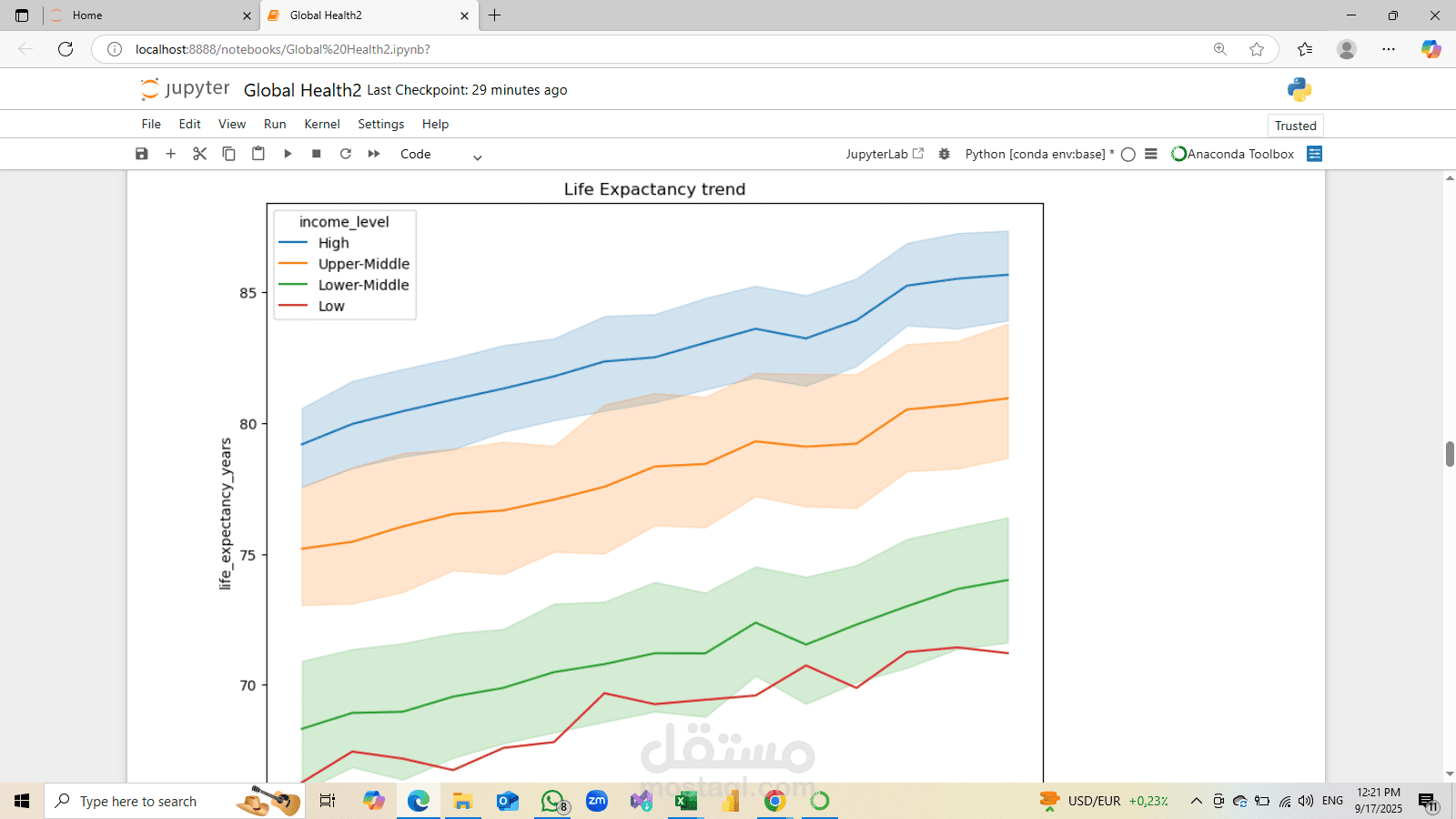Click the Last Checkpoint text
The width and height of the screenshot is (1456, 819).
pos(467,90)
